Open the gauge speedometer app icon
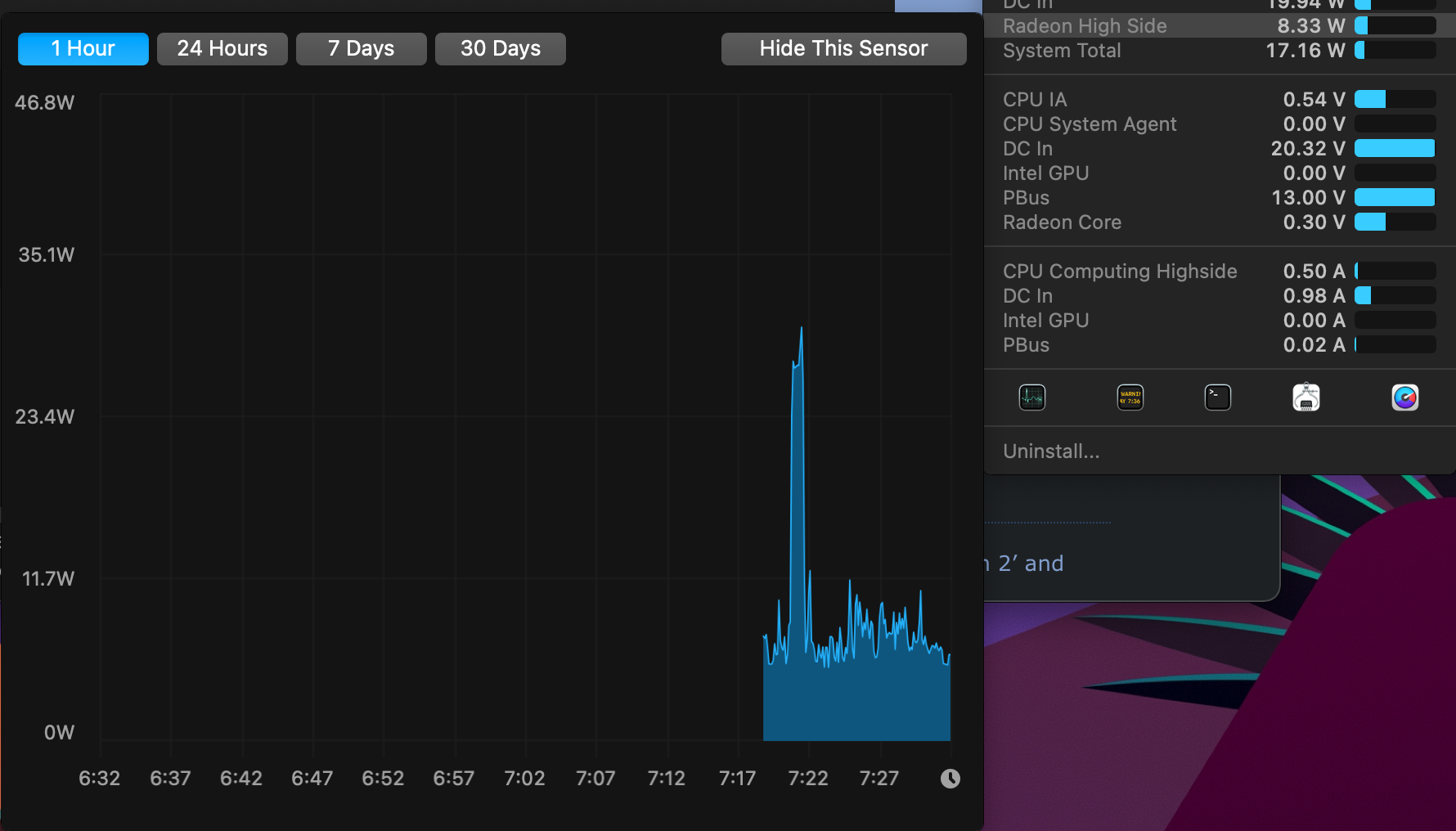The height and width of the screenshot is (831, 1456). click(x=1404, y=398)
